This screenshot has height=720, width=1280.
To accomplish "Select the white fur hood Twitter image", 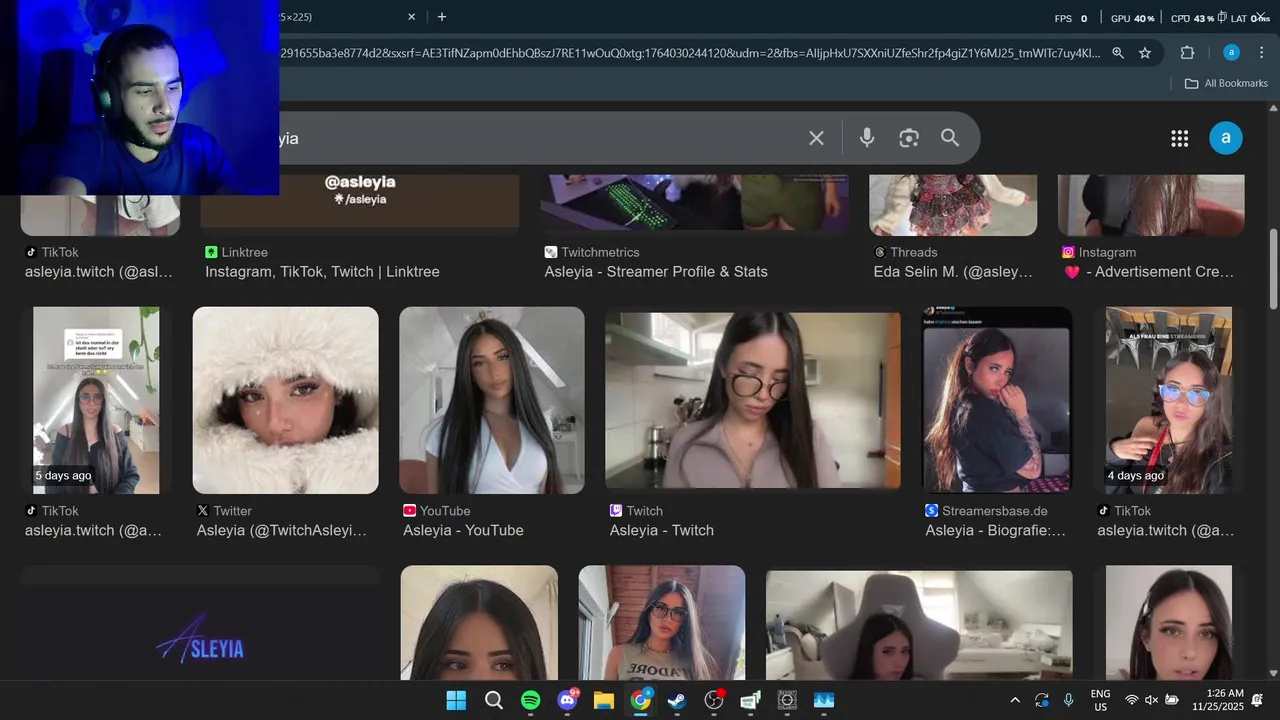I will [x=285, y=400].
